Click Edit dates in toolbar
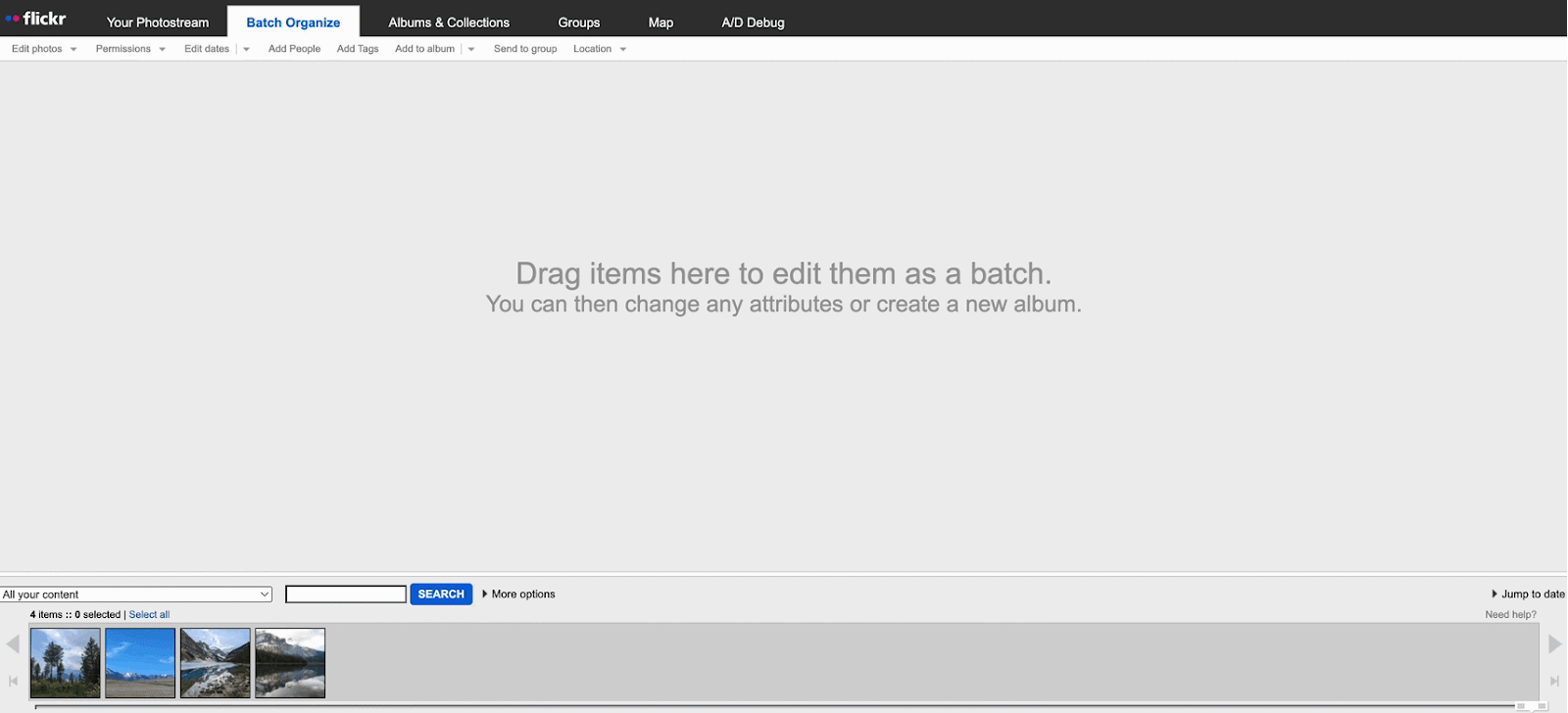 pyautogui.click(x=207, y=49)
